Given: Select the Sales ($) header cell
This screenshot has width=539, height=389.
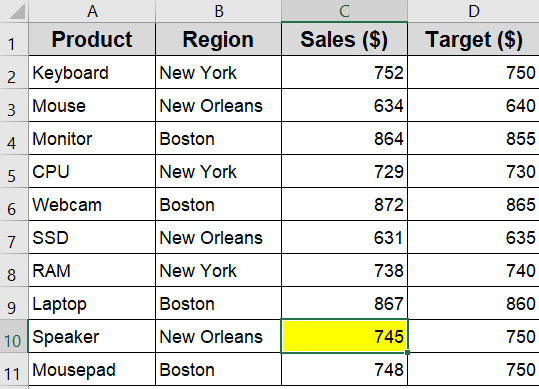Looking at the screenshot, I should tap(344, 39).
